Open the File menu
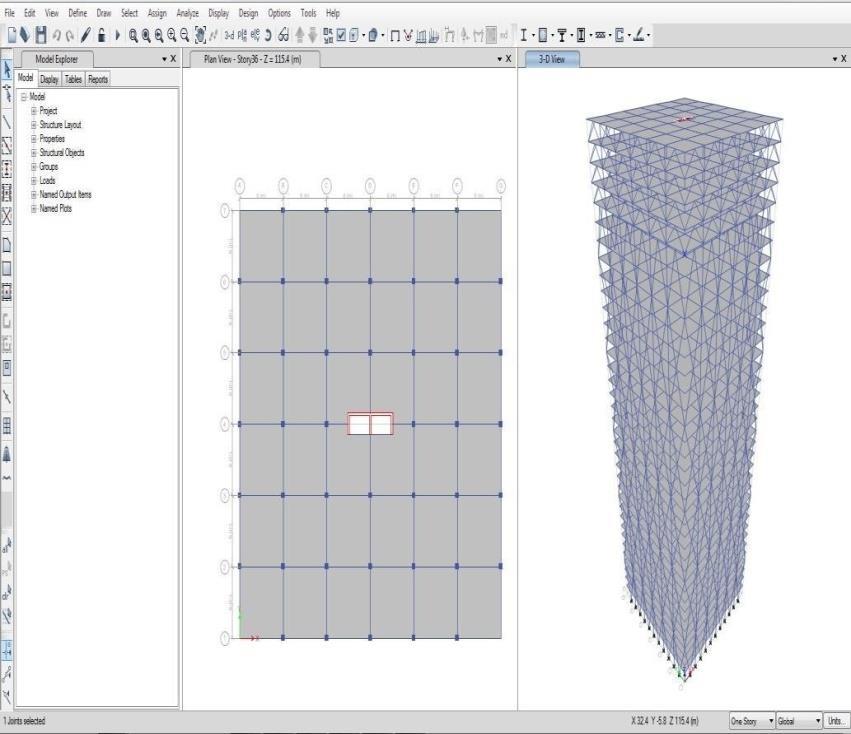Screen dimensions: 851x734 point(10,12)
